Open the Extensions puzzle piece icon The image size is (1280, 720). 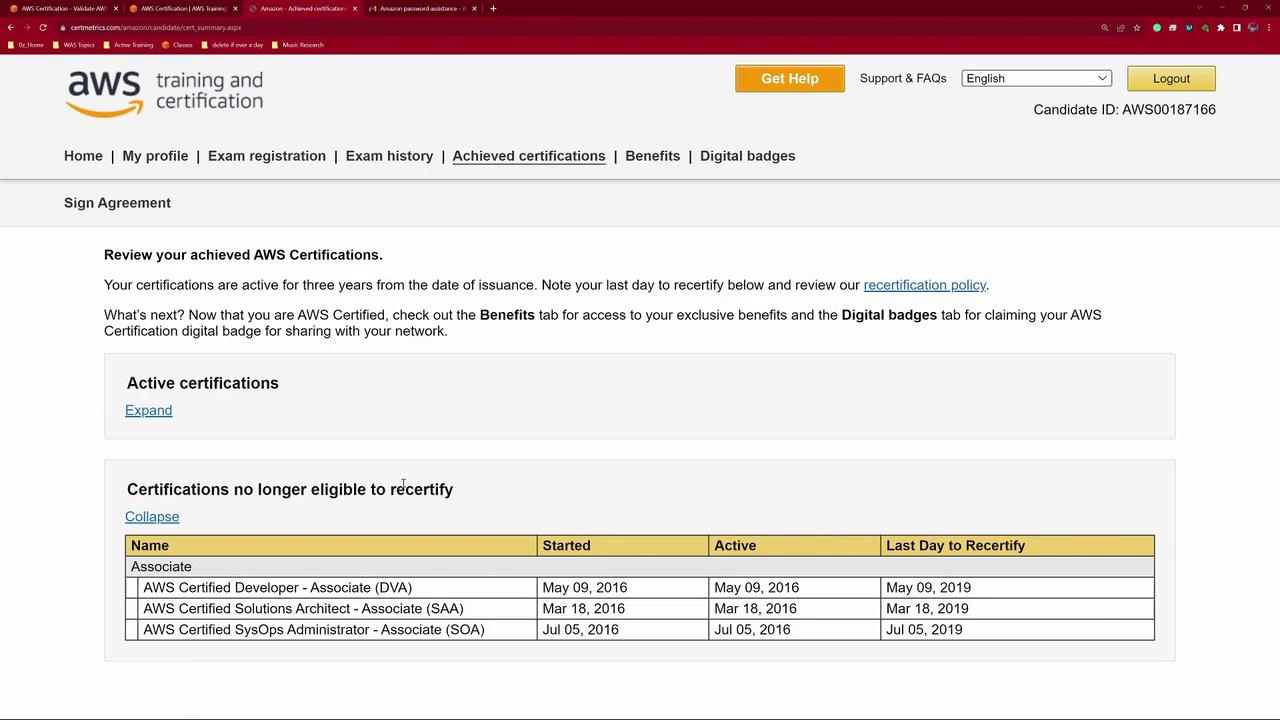(1220, 28)
